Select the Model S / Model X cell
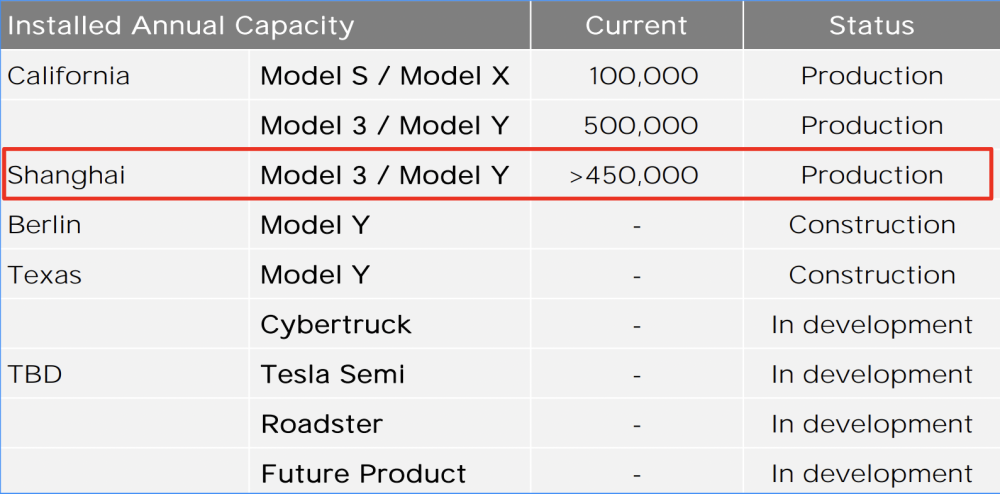Screen dimensions: 1000x494 (385, 76)
